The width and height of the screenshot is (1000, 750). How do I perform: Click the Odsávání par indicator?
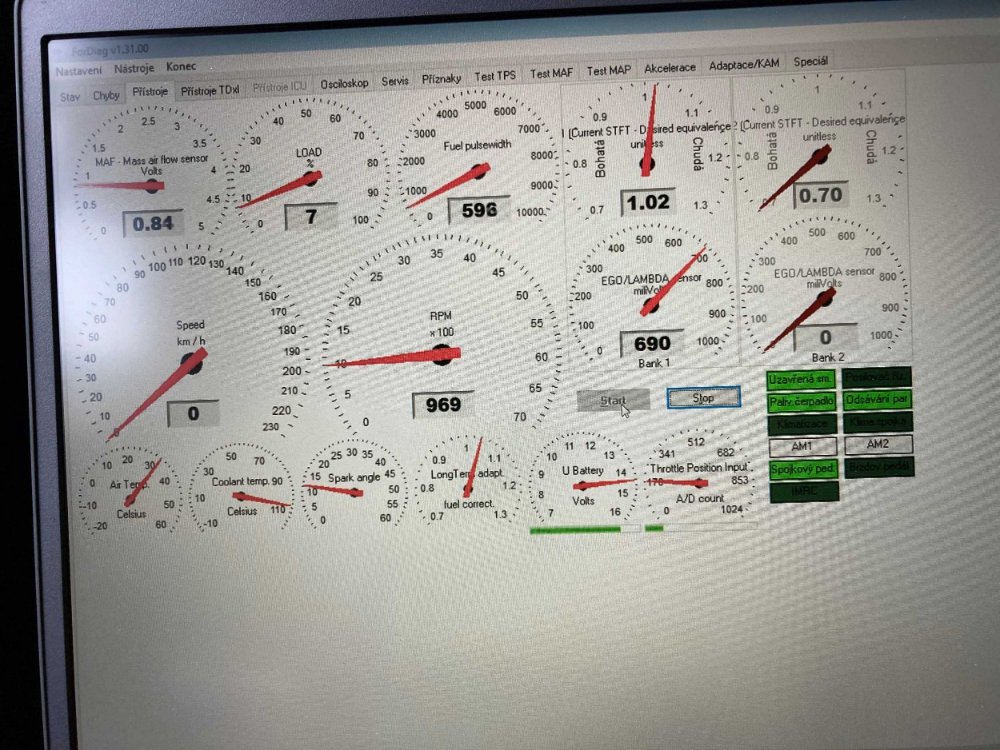(877, 400)
